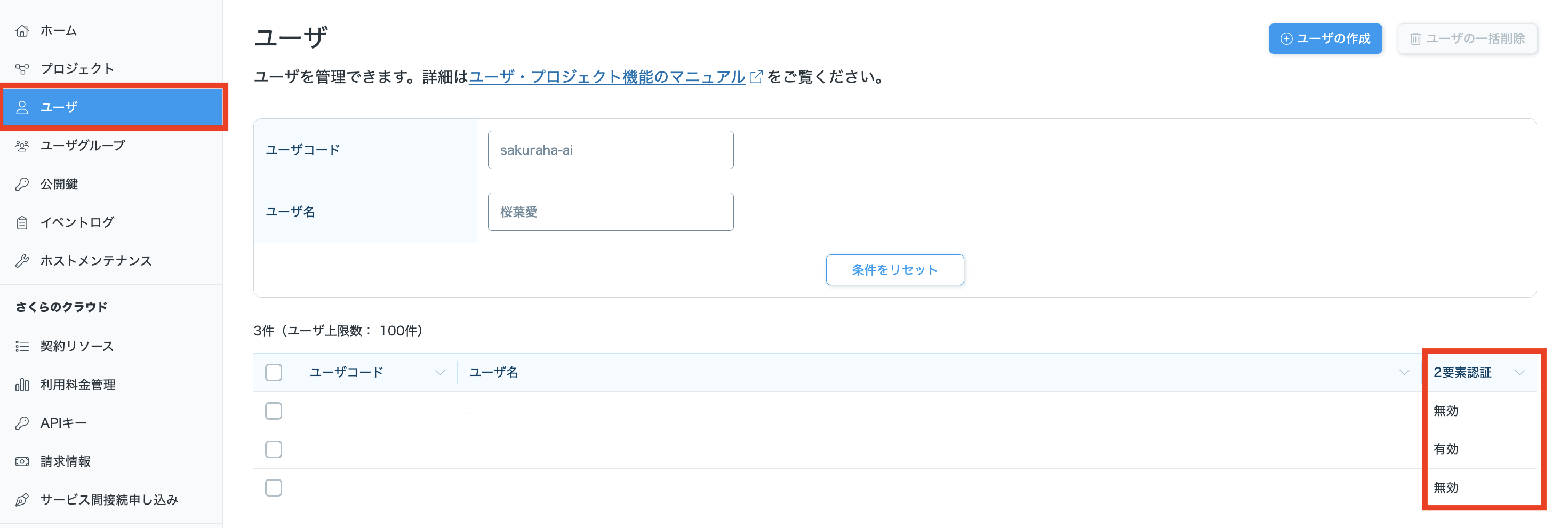Open イベントログ page
This screenshot has height=528, width=1568.
(x=111, y=222)
